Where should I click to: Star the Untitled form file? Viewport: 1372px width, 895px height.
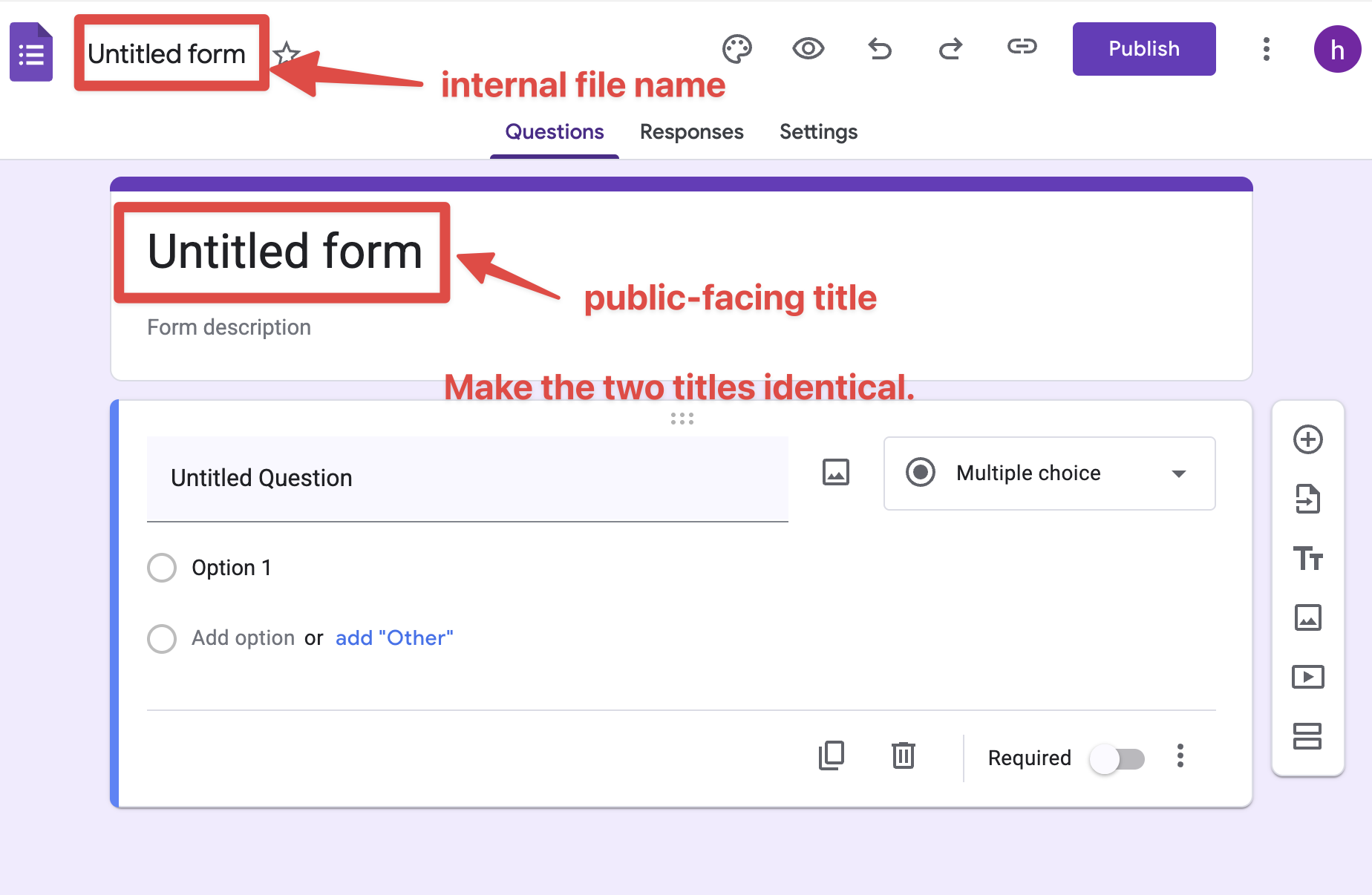tap(287, 53)
